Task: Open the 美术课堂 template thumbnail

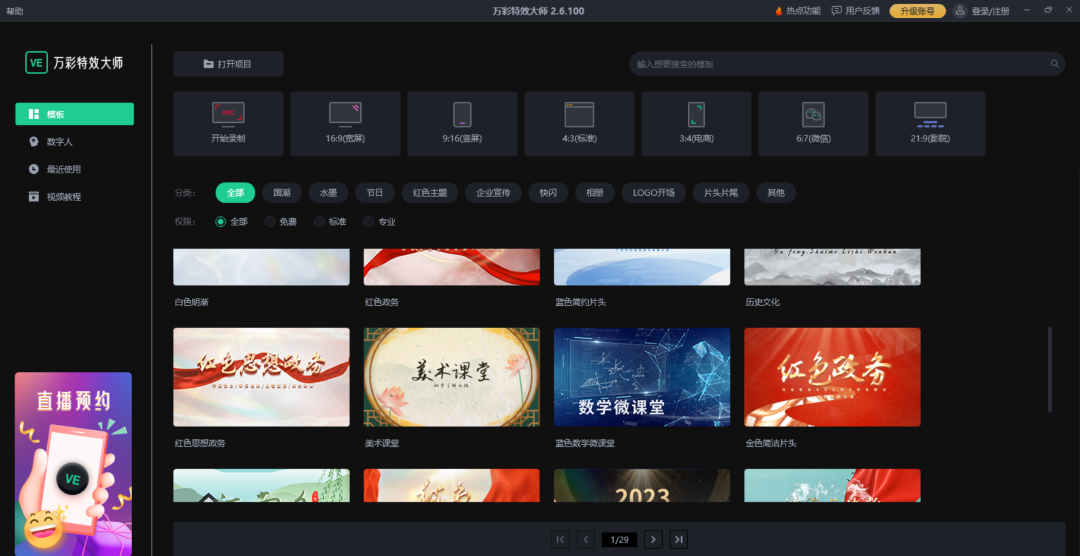Action: pyautogui.click(x=452, y=377)
